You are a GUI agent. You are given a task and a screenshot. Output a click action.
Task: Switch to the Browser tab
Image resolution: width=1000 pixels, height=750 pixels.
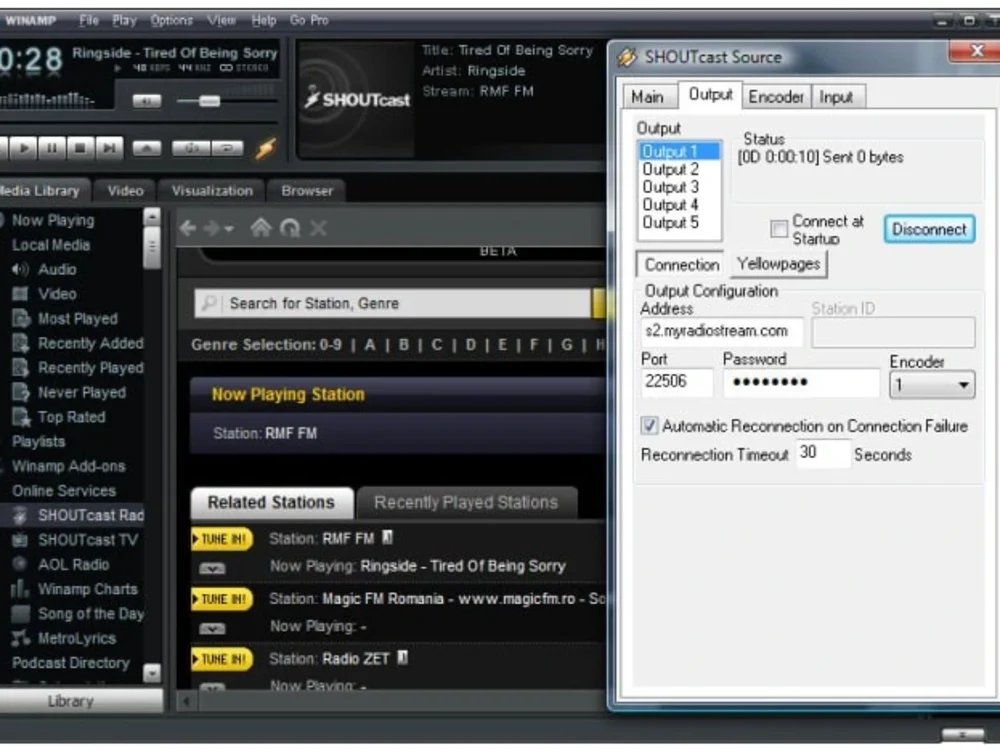(x=307, y=191)
